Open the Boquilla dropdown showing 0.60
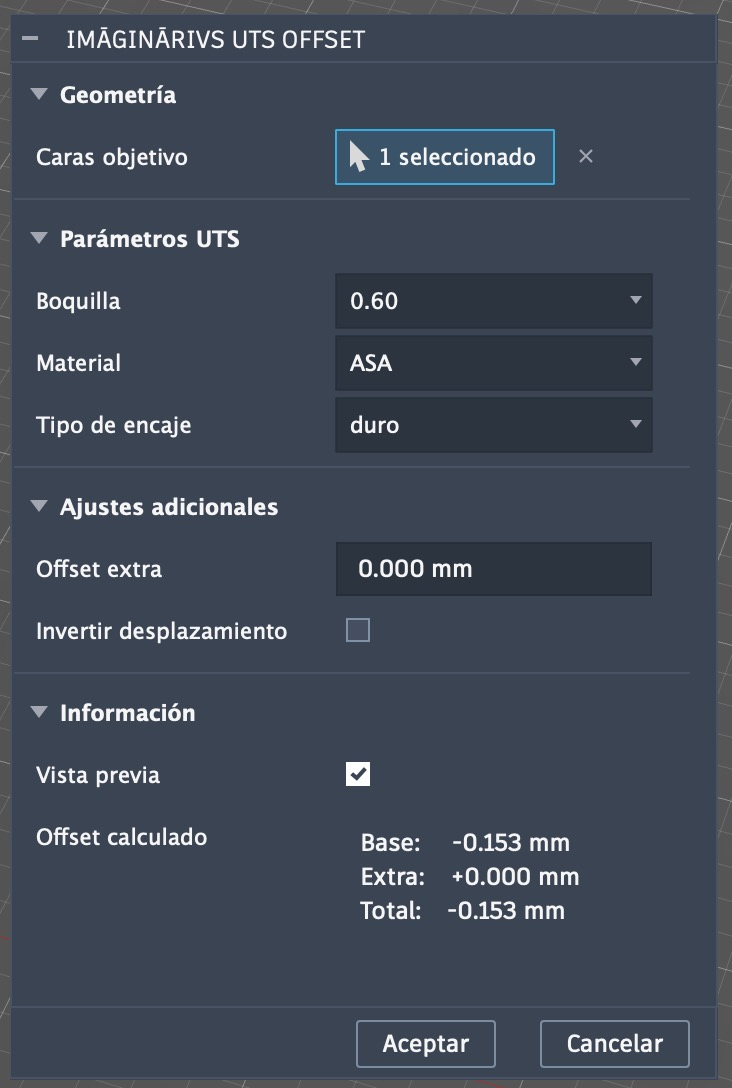The height and width of the screenshot is (1088, 732). coord(494,301)
